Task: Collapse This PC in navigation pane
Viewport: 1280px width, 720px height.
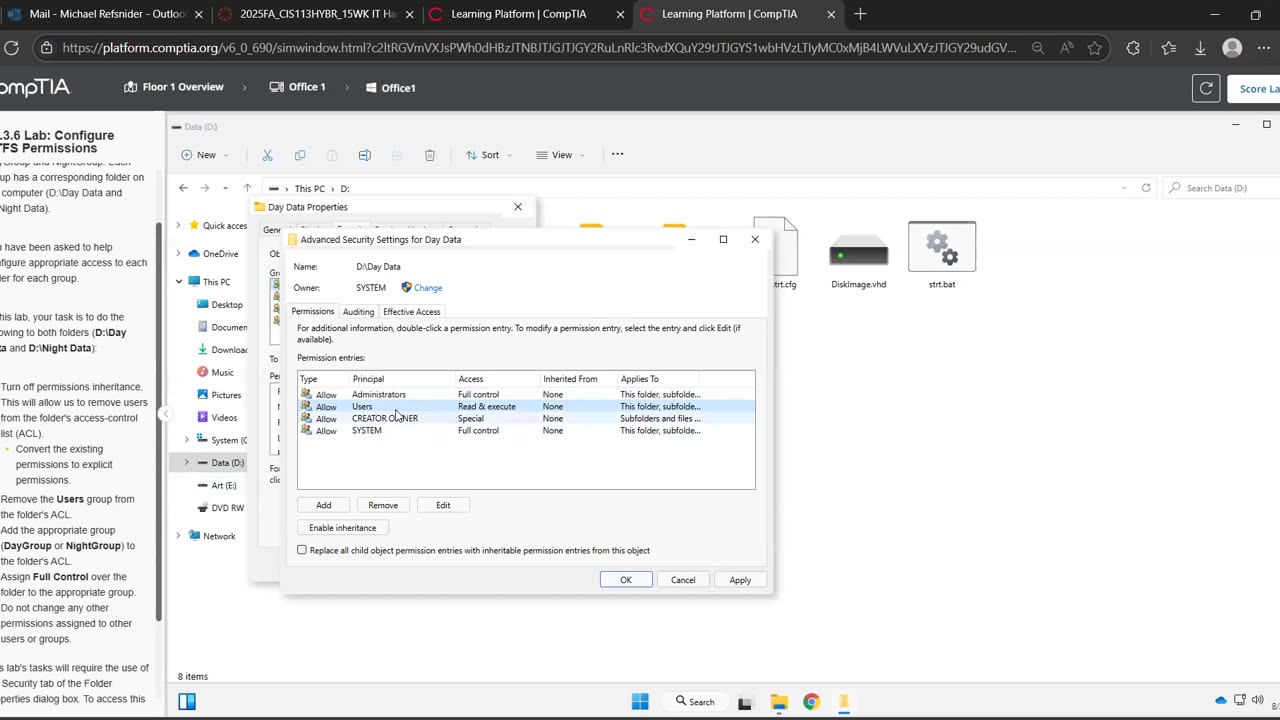Action: point(179,282)
